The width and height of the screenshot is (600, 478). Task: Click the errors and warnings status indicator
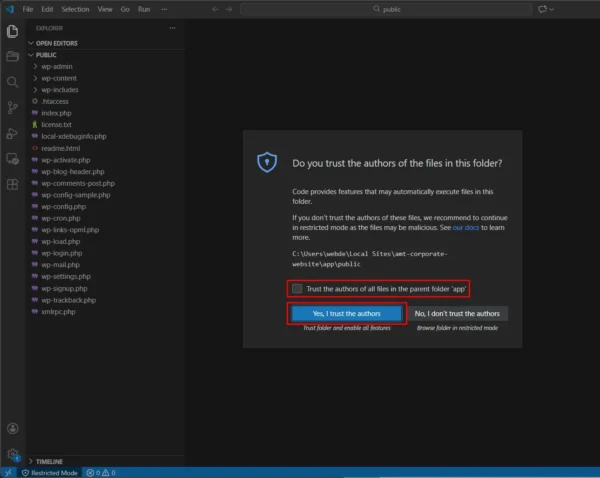click(100, 472)
